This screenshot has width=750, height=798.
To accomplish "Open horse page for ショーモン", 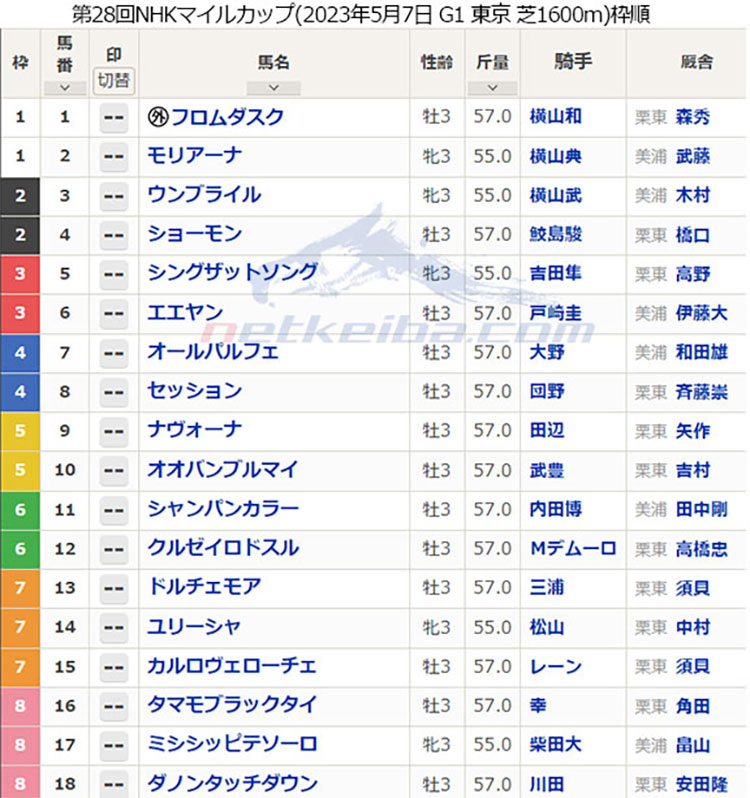I will click(194, 234).
